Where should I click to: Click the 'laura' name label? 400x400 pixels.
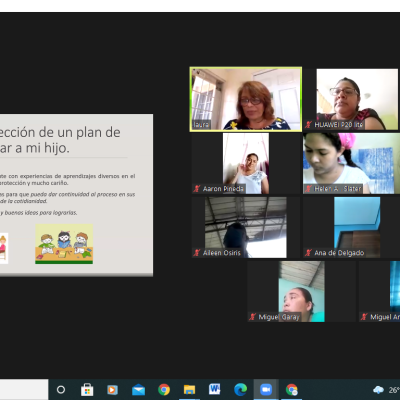click(201, 125)
